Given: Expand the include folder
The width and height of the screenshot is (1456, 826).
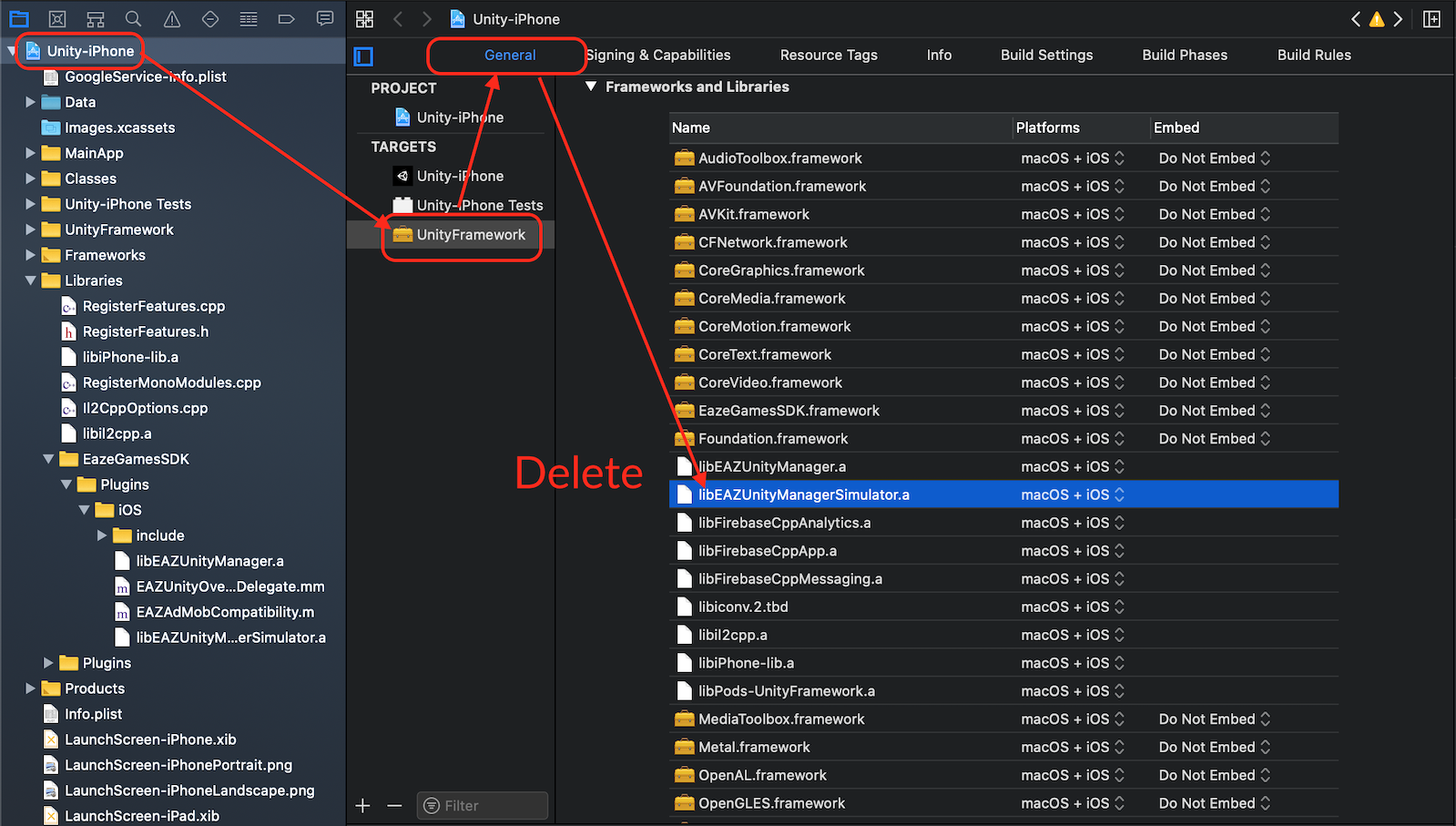Looking at the screenshot, I should [x=102, y=535].
